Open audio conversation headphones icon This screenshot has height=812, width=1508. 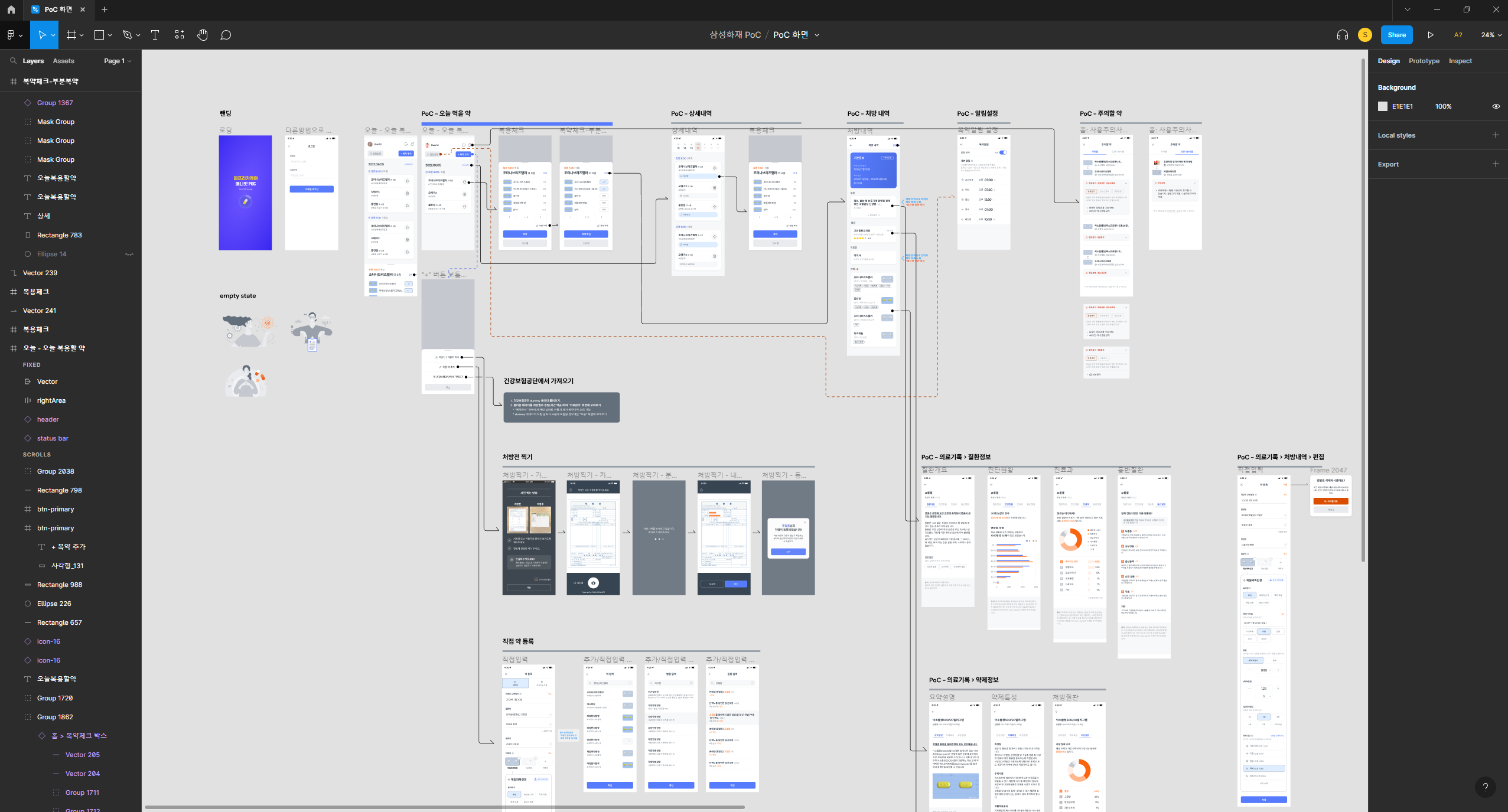tap(1342, 35)
